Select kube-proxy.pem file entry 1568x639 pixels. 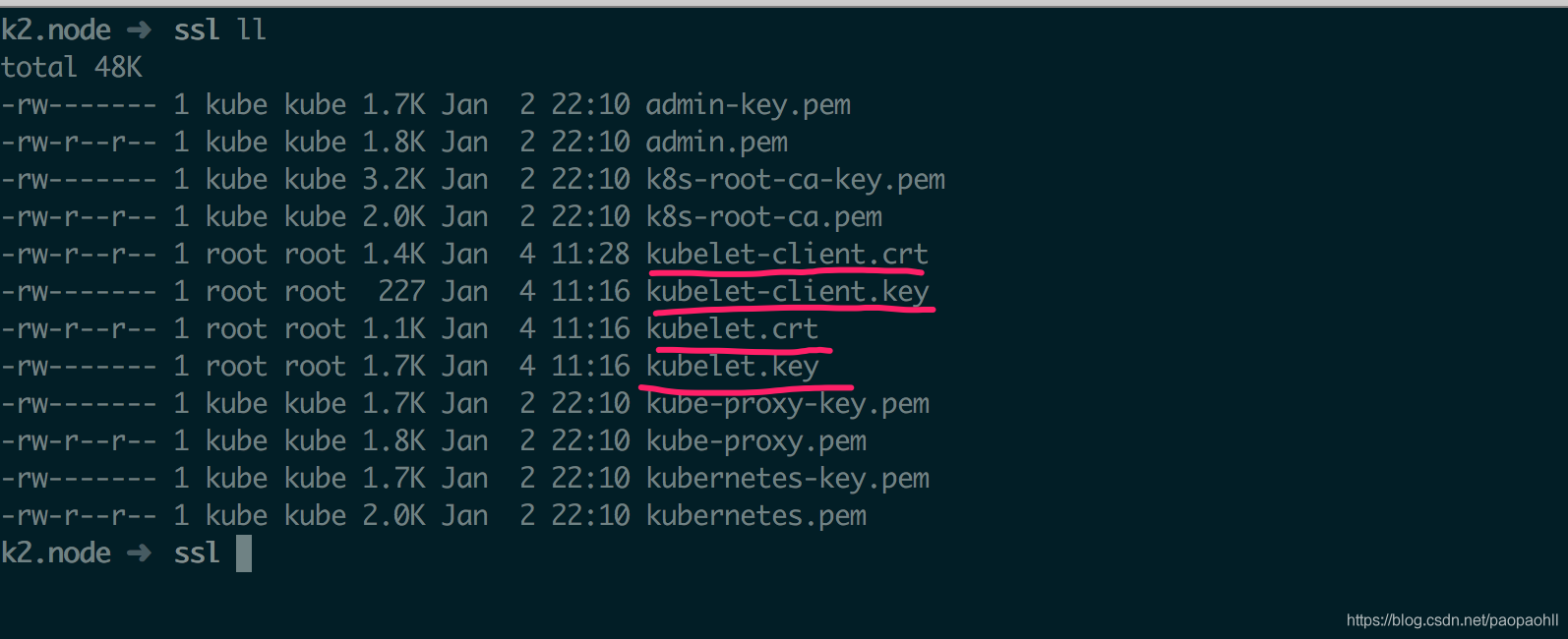click(x=756, y=440)
